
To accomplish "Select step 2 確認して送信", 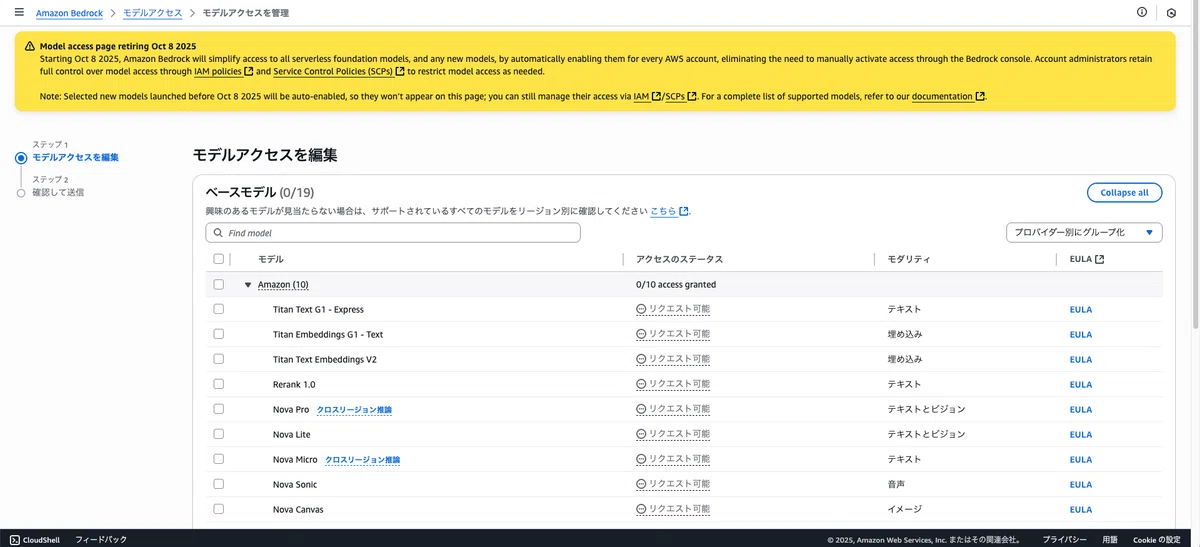I will [58, 191].
